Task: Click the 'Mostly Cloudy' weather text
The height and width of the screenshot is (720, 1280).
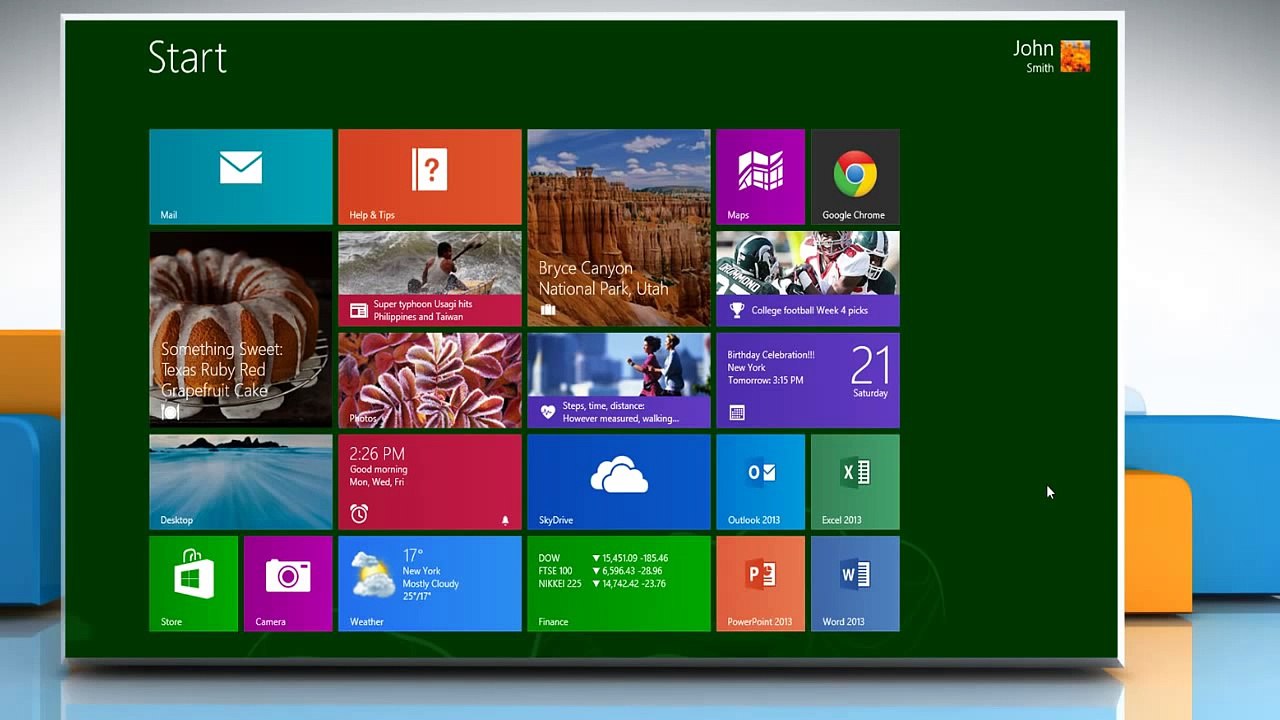Action: coord(431,584)
